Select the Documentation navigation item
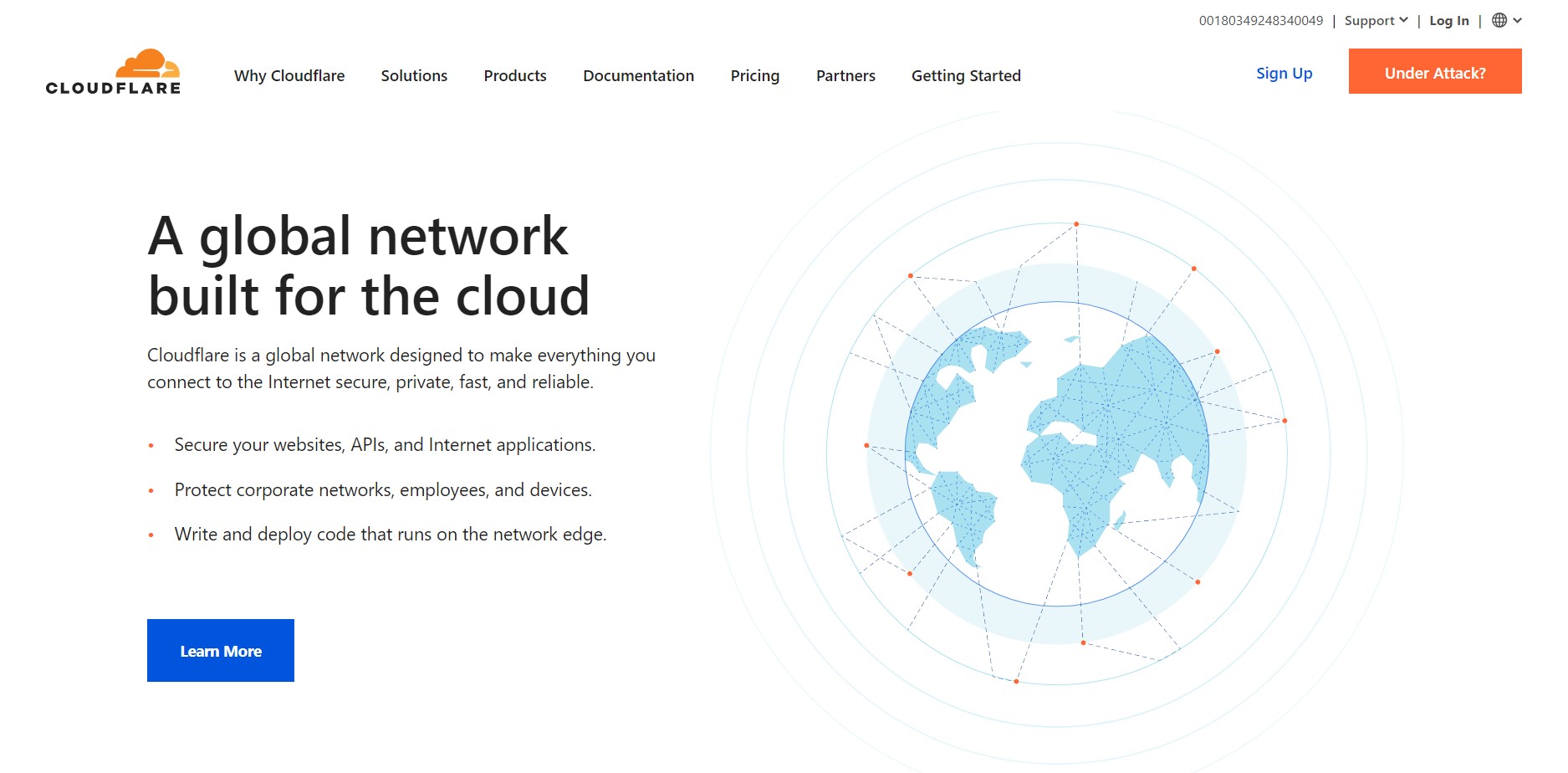 tap(638, 75)
